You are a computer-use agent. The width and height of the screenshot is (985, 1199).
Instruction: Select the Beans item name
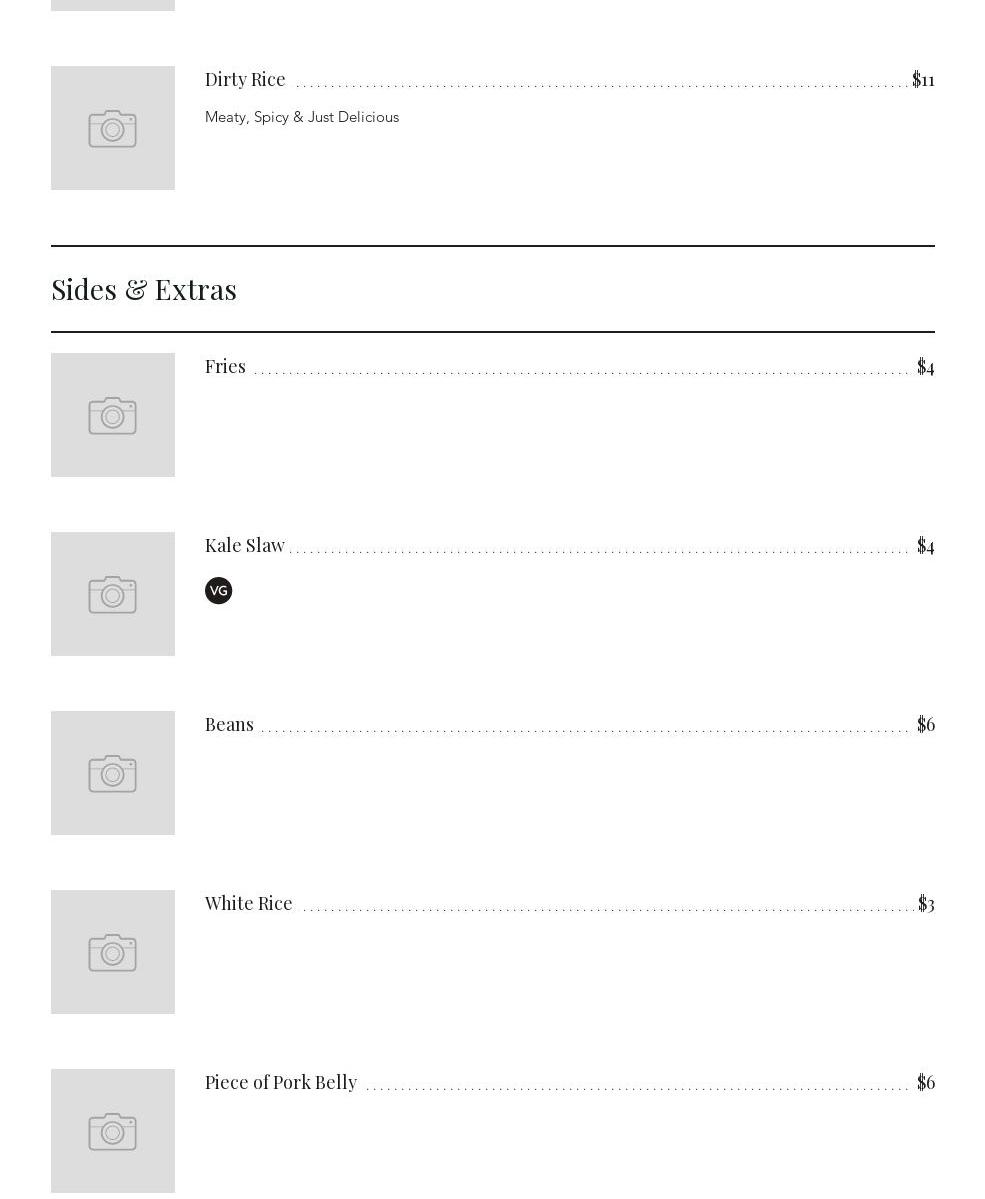pyautogui.click(x=229, y=724)
